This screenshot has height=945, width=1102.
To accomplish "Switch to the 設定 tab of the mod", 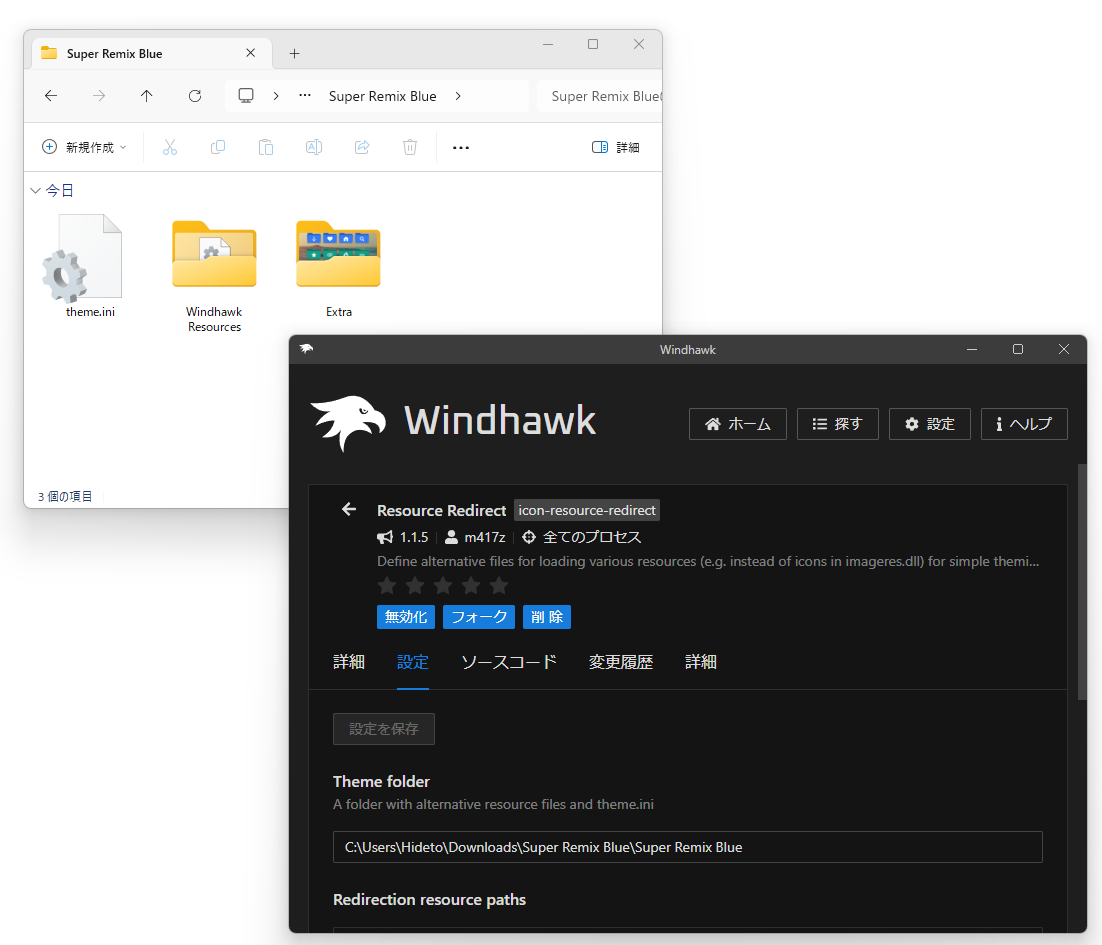I will 413,662.
